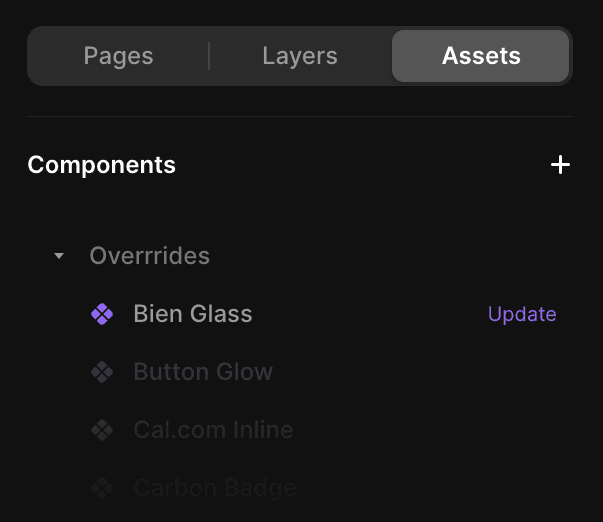The image size is (603, 522).
Task: Click the purple Bien Glass component icon
Action: click(102, 314)
